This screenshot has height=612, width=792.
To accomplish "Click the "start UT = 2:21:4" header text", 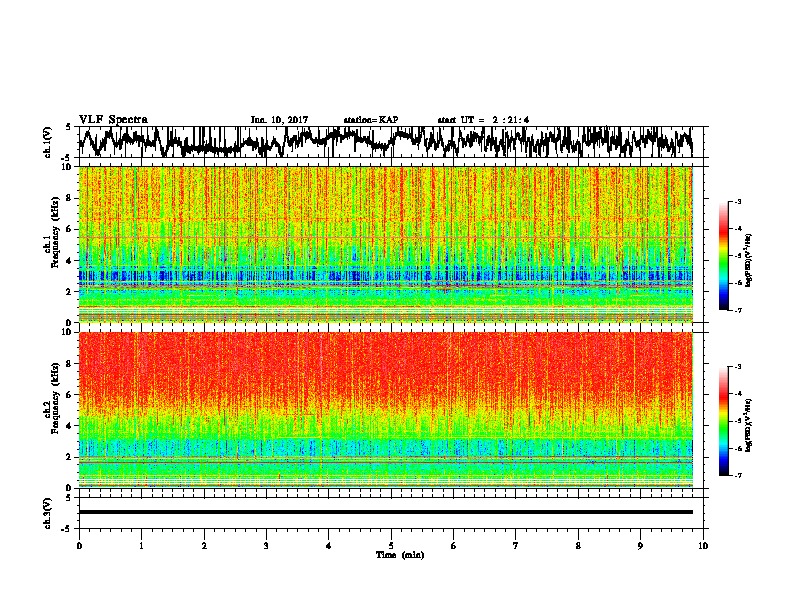I will [x=483, y=120].
